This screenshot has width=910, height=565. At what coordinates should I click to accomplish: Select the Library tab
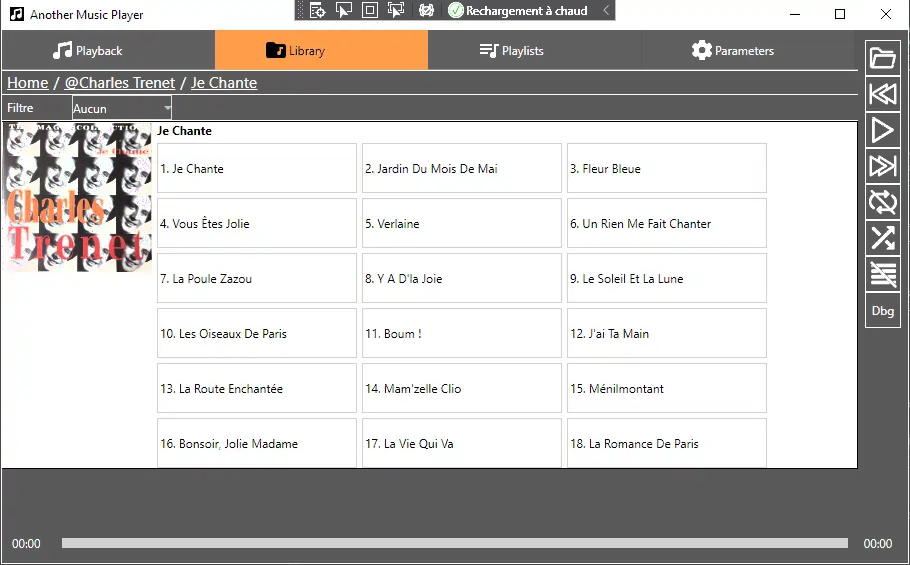(321, 50)
